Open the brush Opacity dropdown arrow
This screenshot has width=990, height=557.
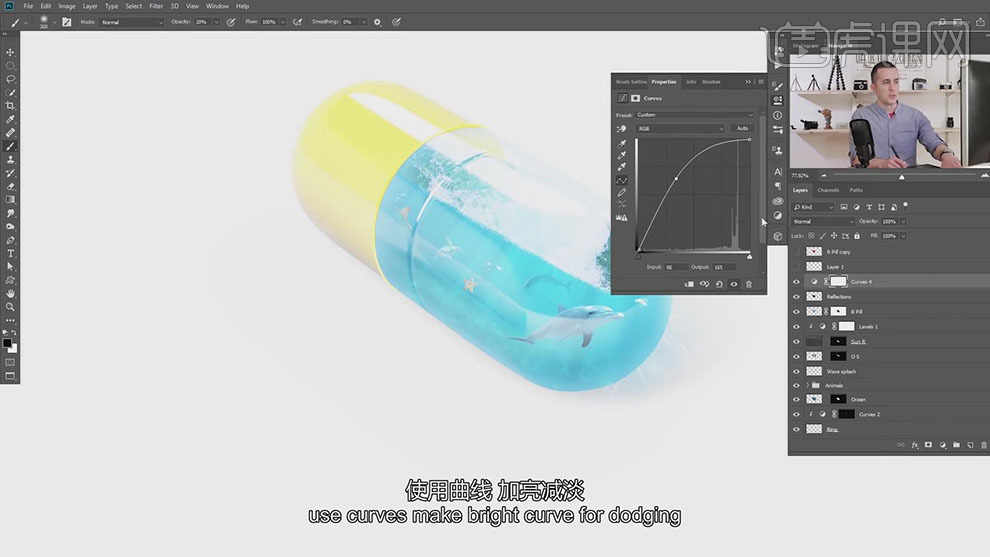click(216, 22)
